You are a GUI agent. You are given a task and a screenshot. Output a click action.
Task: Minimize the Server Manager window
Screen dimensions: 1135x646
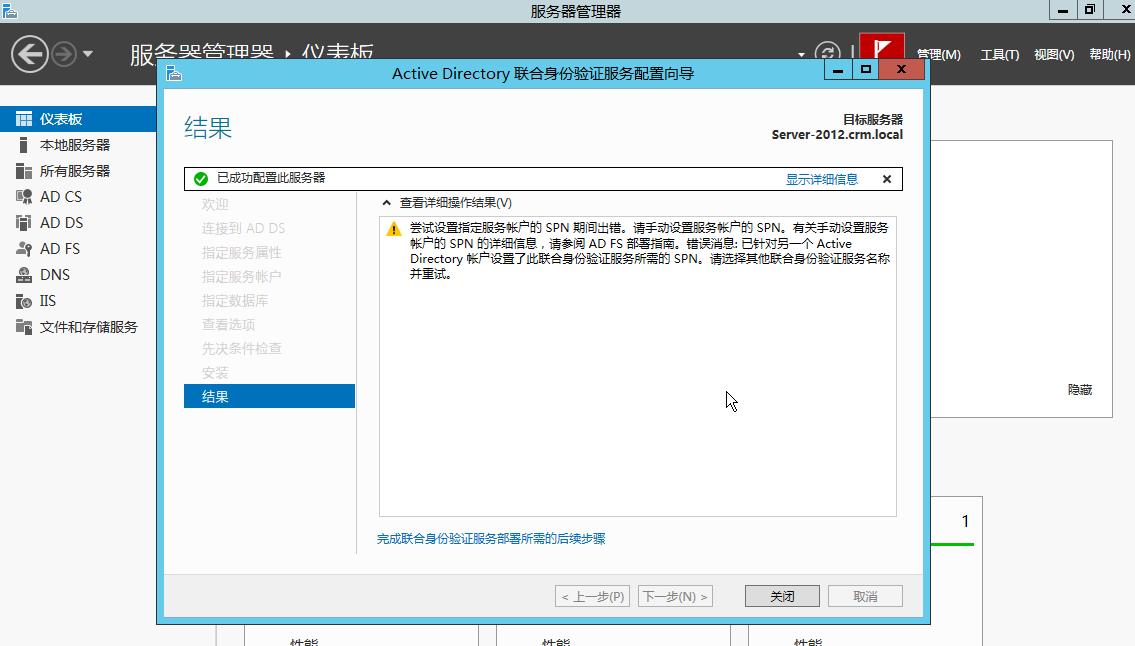pyautogui.click(x=1063, y=9)
